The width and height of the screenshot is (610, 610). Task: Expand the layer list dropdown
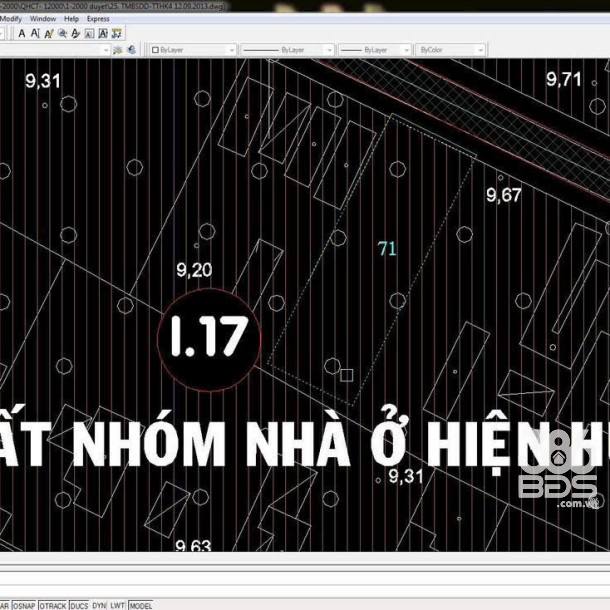coord(105,50)
